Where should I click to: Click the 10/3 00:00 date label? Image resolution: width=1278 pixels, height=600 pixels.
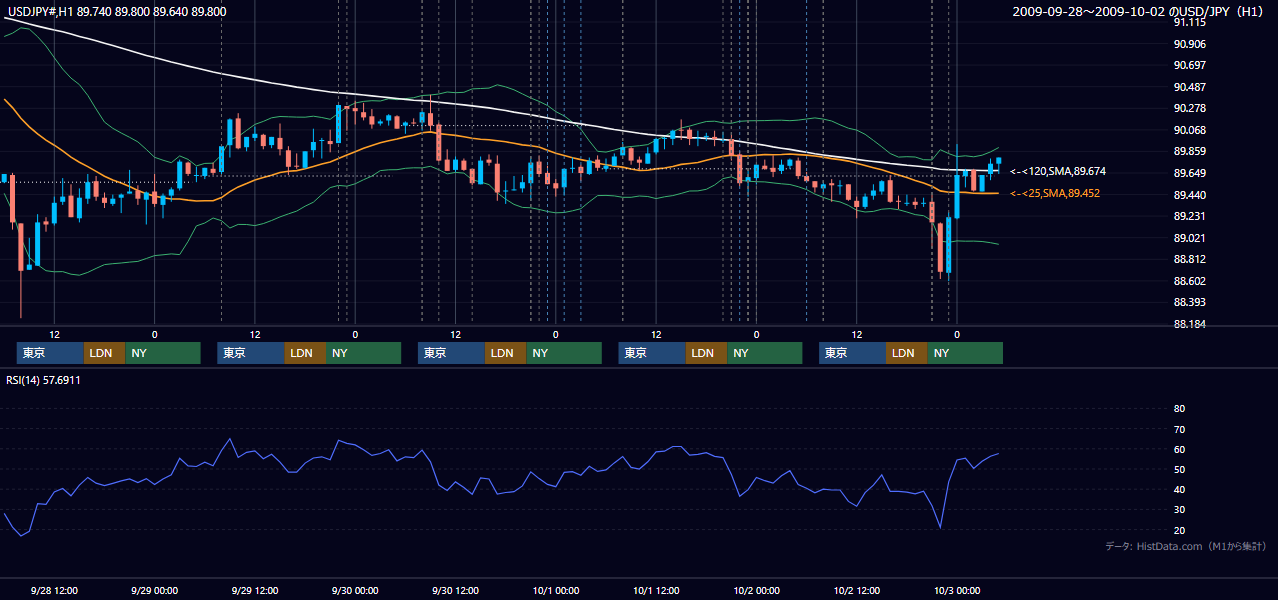(x=956, y=590)
